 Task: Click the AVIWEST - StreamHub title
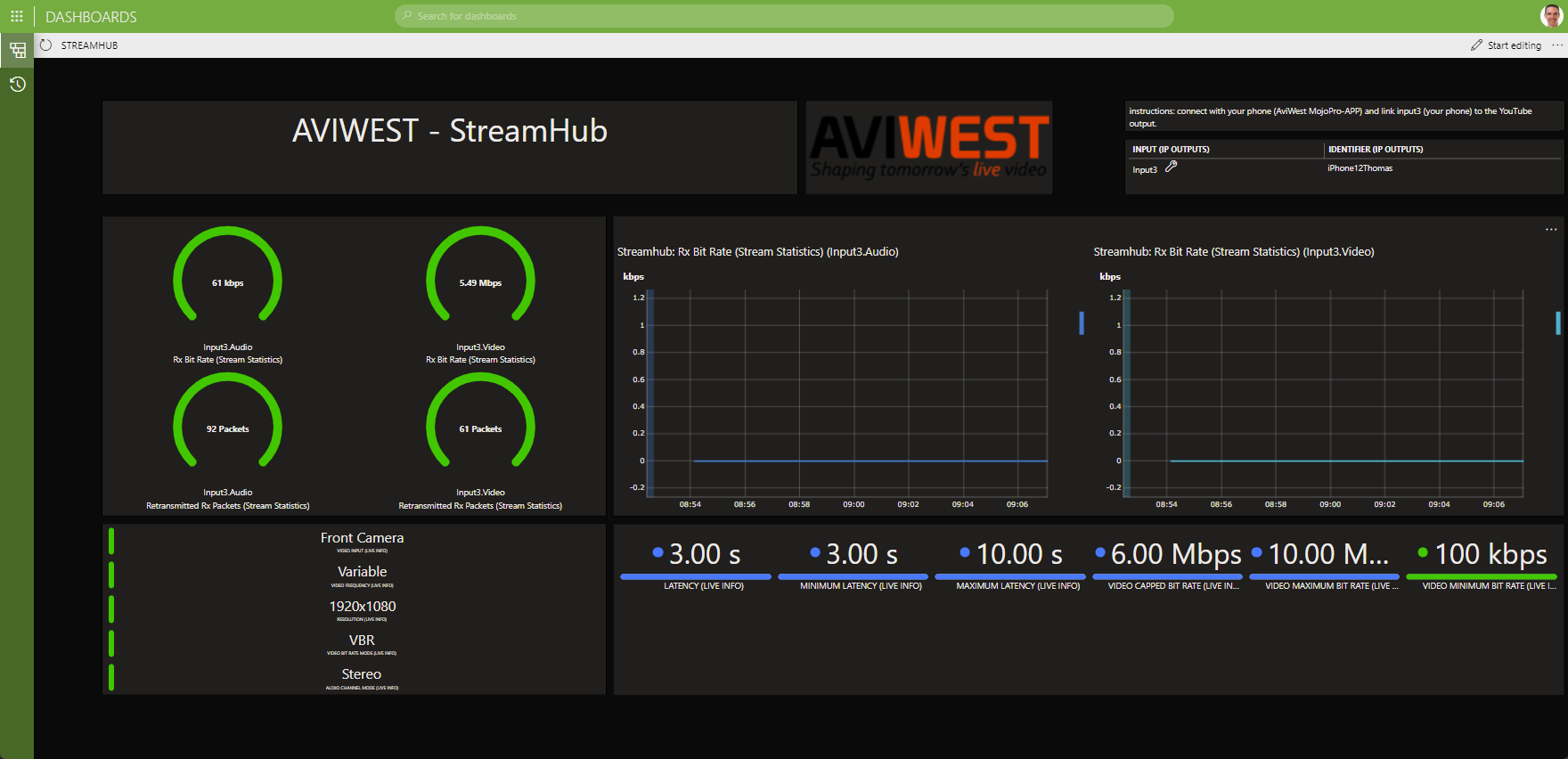point(450,131)
